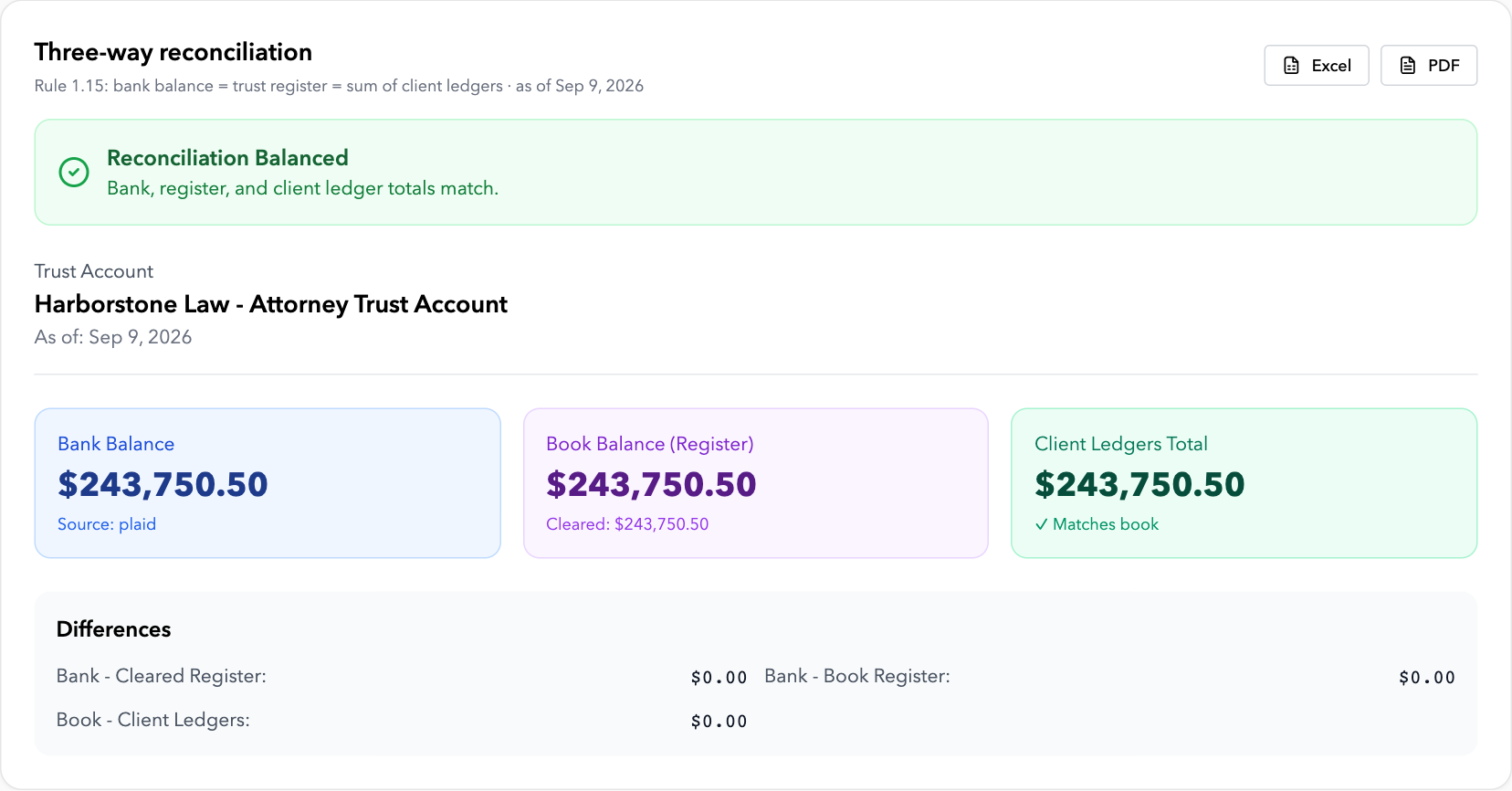Click the Book Balance (Register) label
1512x791 pixels.
pyautogui.click(x=650, y=444)
